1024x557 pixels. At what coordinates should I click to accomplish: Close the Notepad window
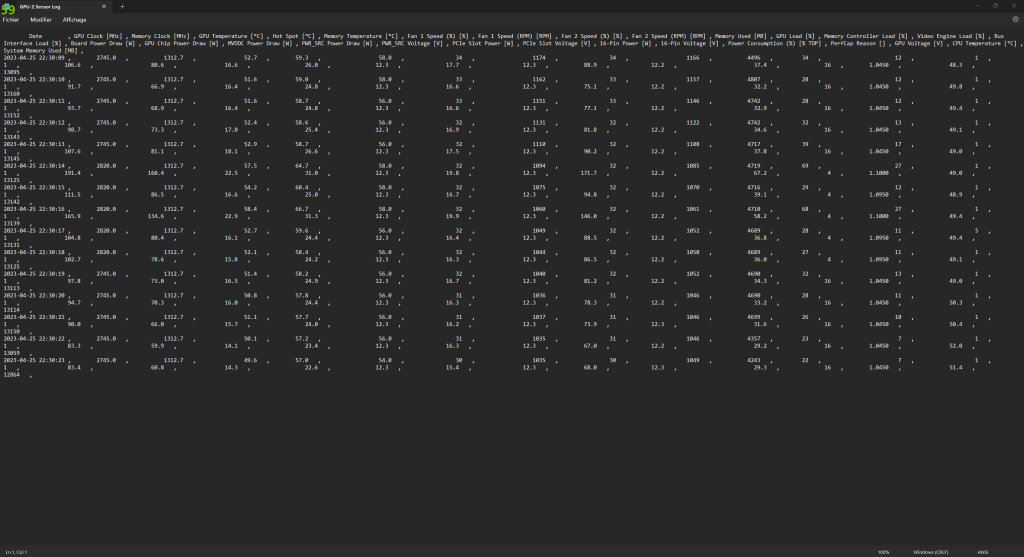click(x=1014, y=6)
